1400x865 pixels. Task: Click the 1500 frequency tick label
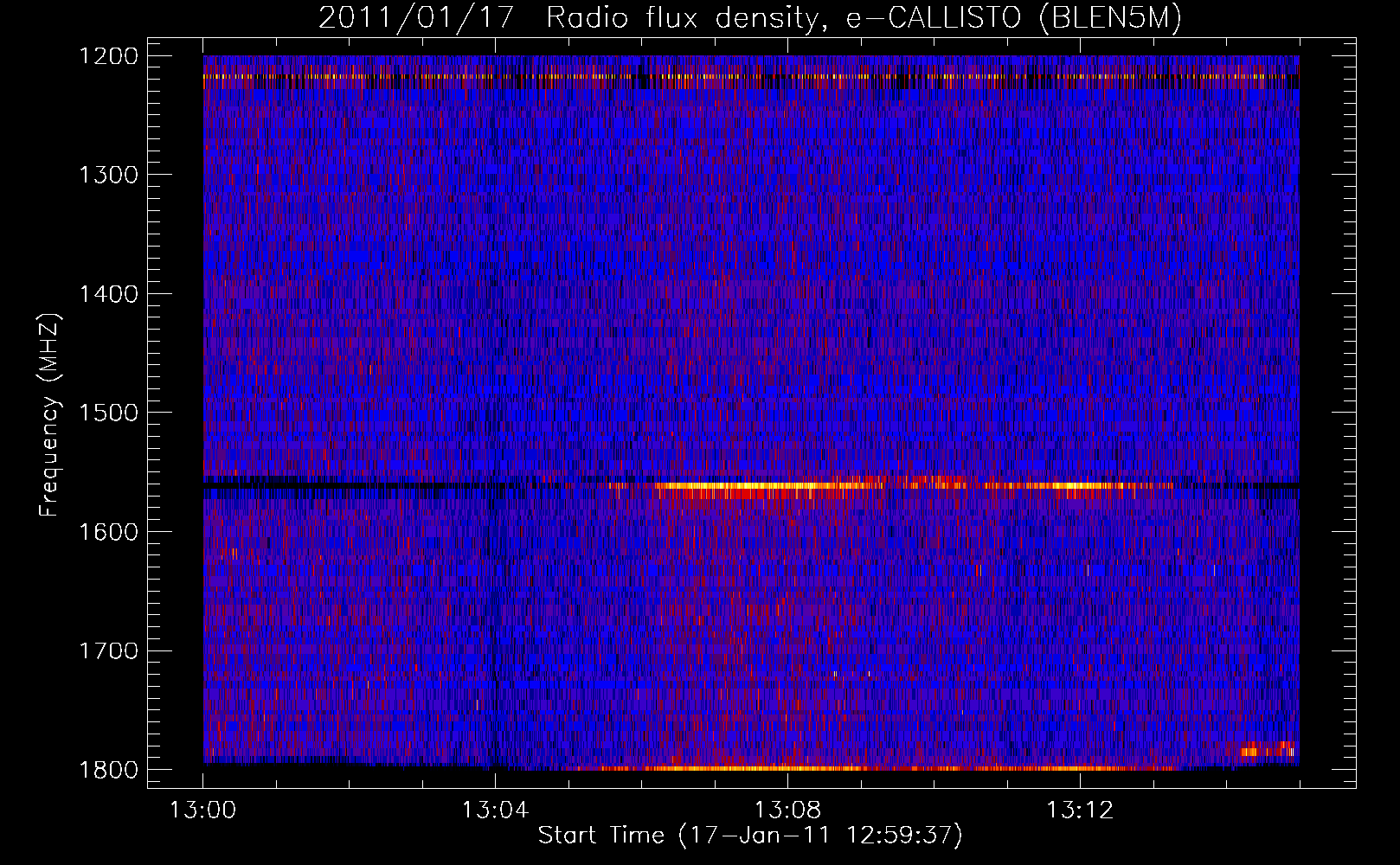pyautogui.click(x=108, y=413)
